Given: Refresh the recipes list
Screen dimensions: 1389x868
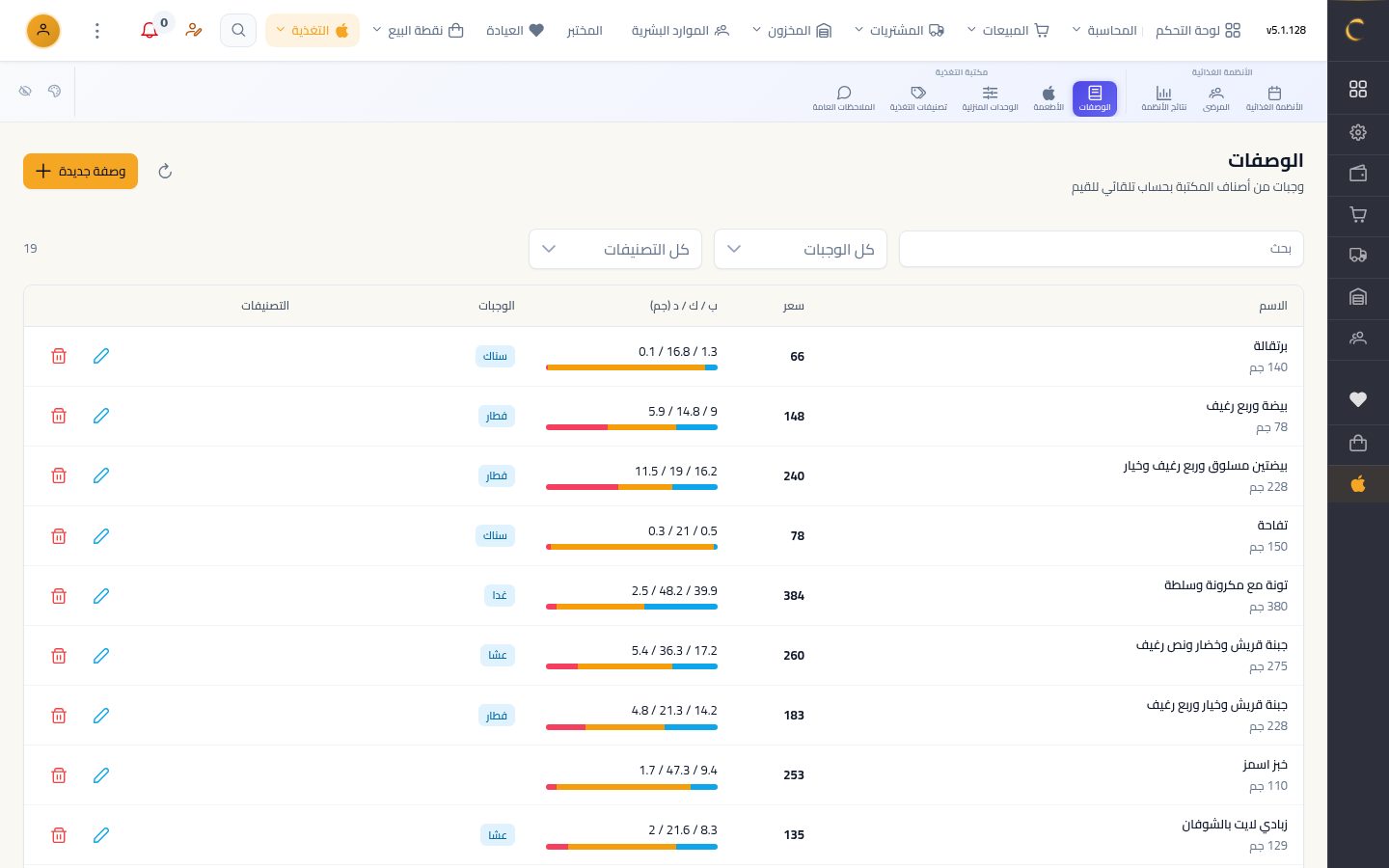Looking at the screenshot, I should coord(165,171).
